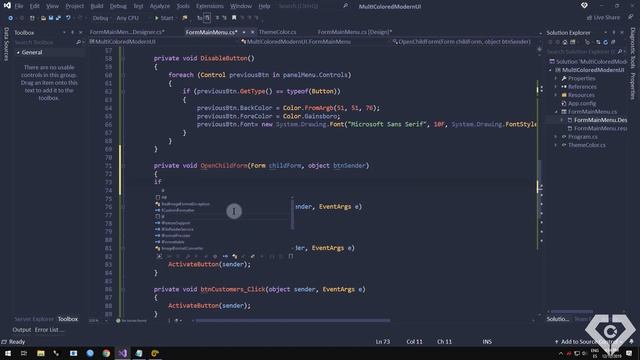
Task: Open the Analyze menu
Action: [x=160, y=6]
